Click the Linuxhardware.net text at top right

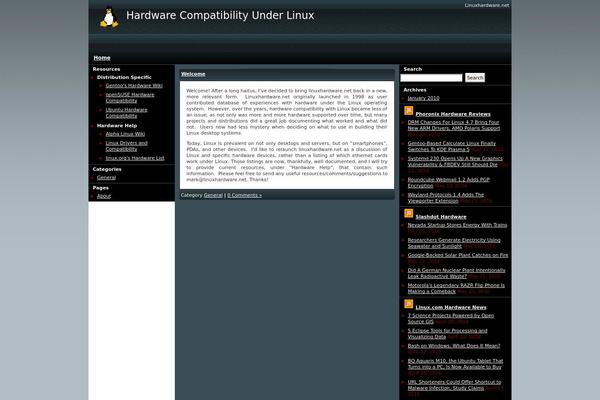(x=487, y=5)
